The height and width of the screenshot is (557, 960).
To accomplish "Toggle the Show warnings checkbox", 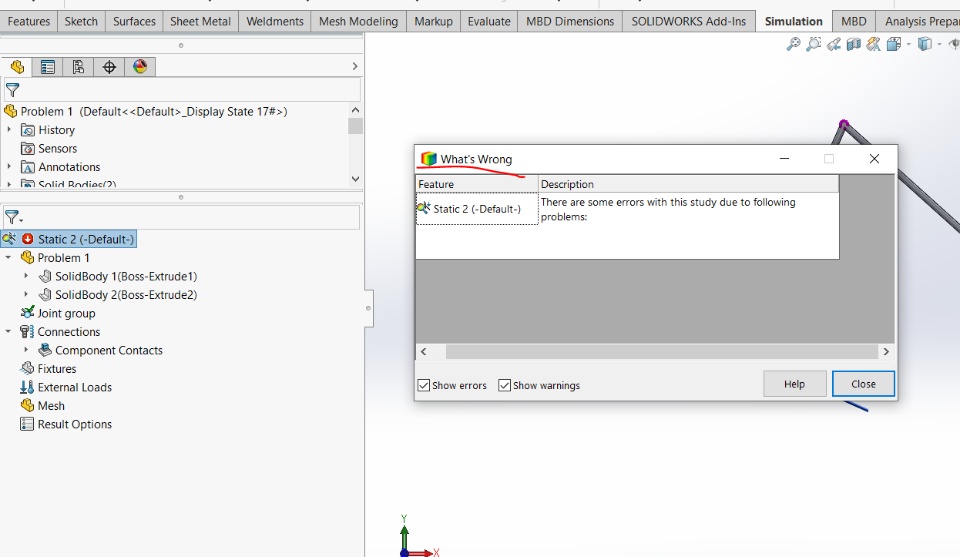I will coord(504,385).
